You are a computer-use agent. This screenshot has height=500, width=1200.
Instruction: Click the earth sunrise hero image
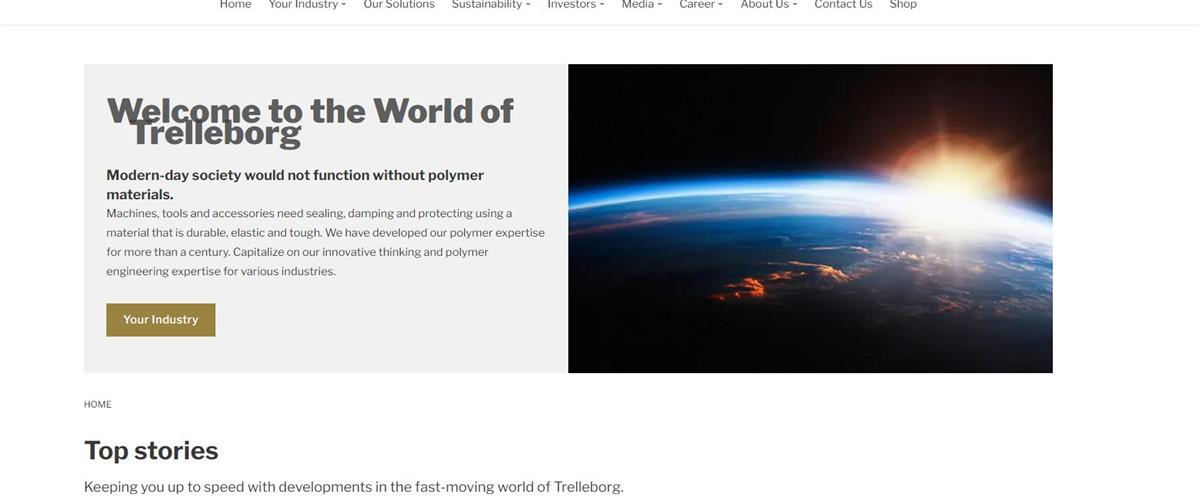click(x=810, y=218)
